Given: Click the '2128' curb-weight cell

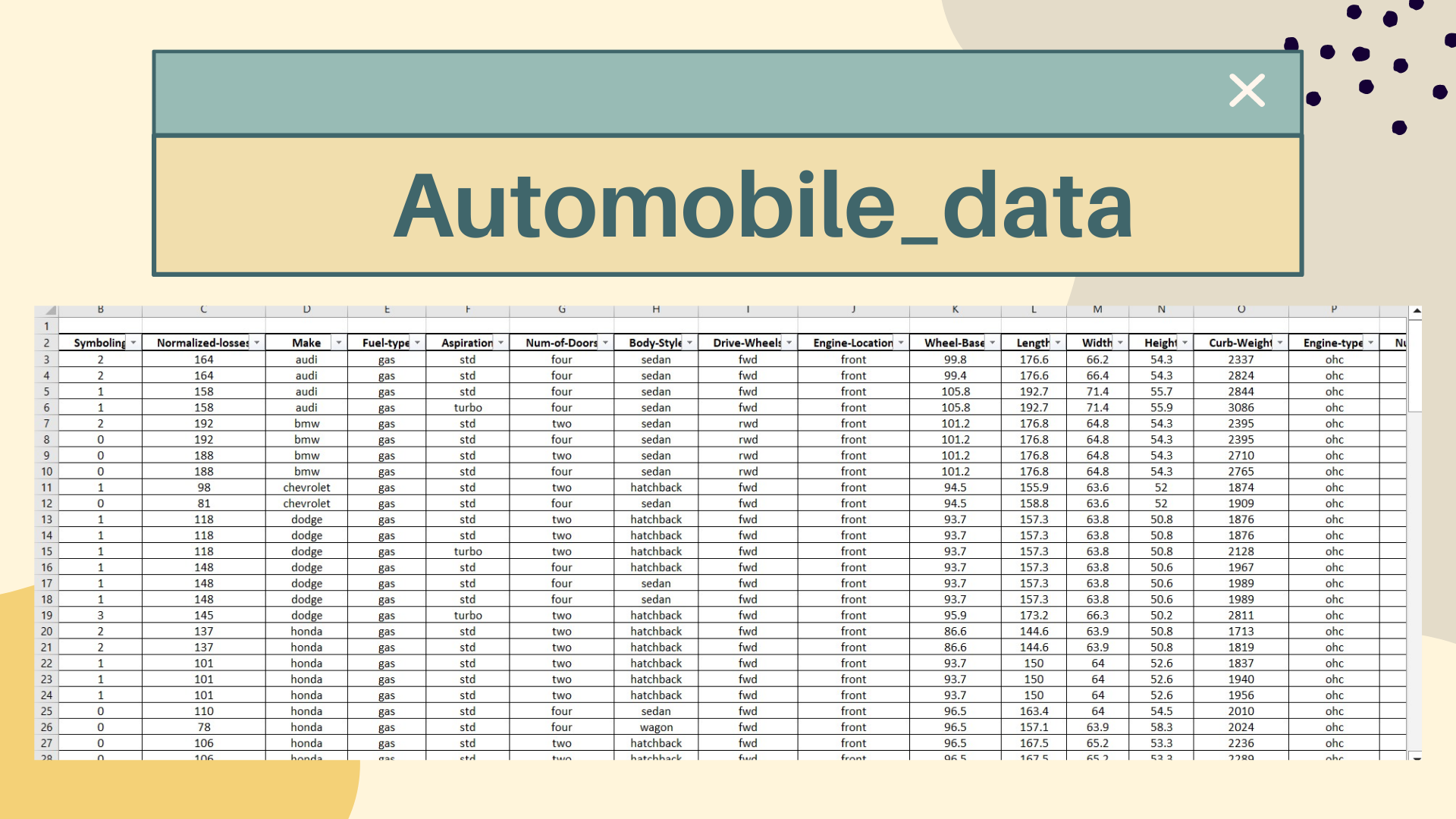Looking at the screenshot, I should 1241,551.
